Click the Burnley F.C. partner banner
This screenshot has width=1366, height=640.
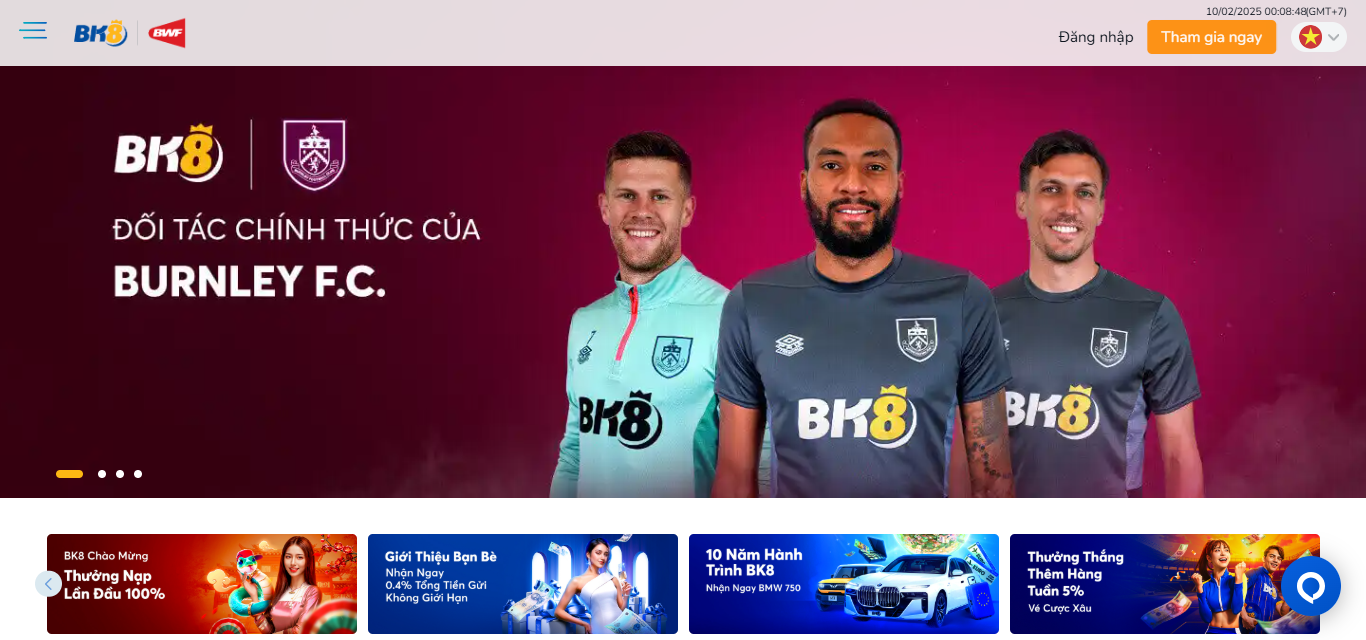683,282
